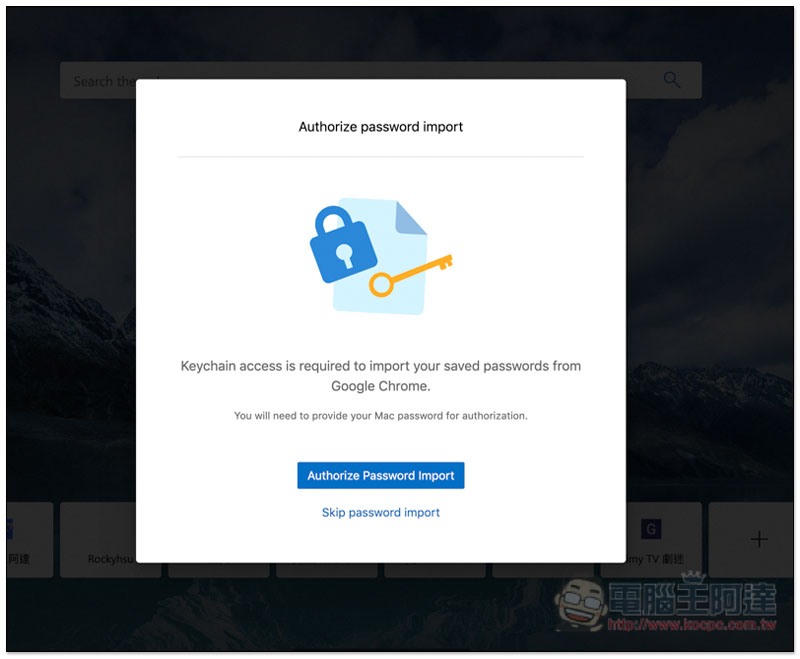Image resolution: width=800 pixels, height=659 pixels.
Task: Click the magnifier search icon
Action: (672, 80)
